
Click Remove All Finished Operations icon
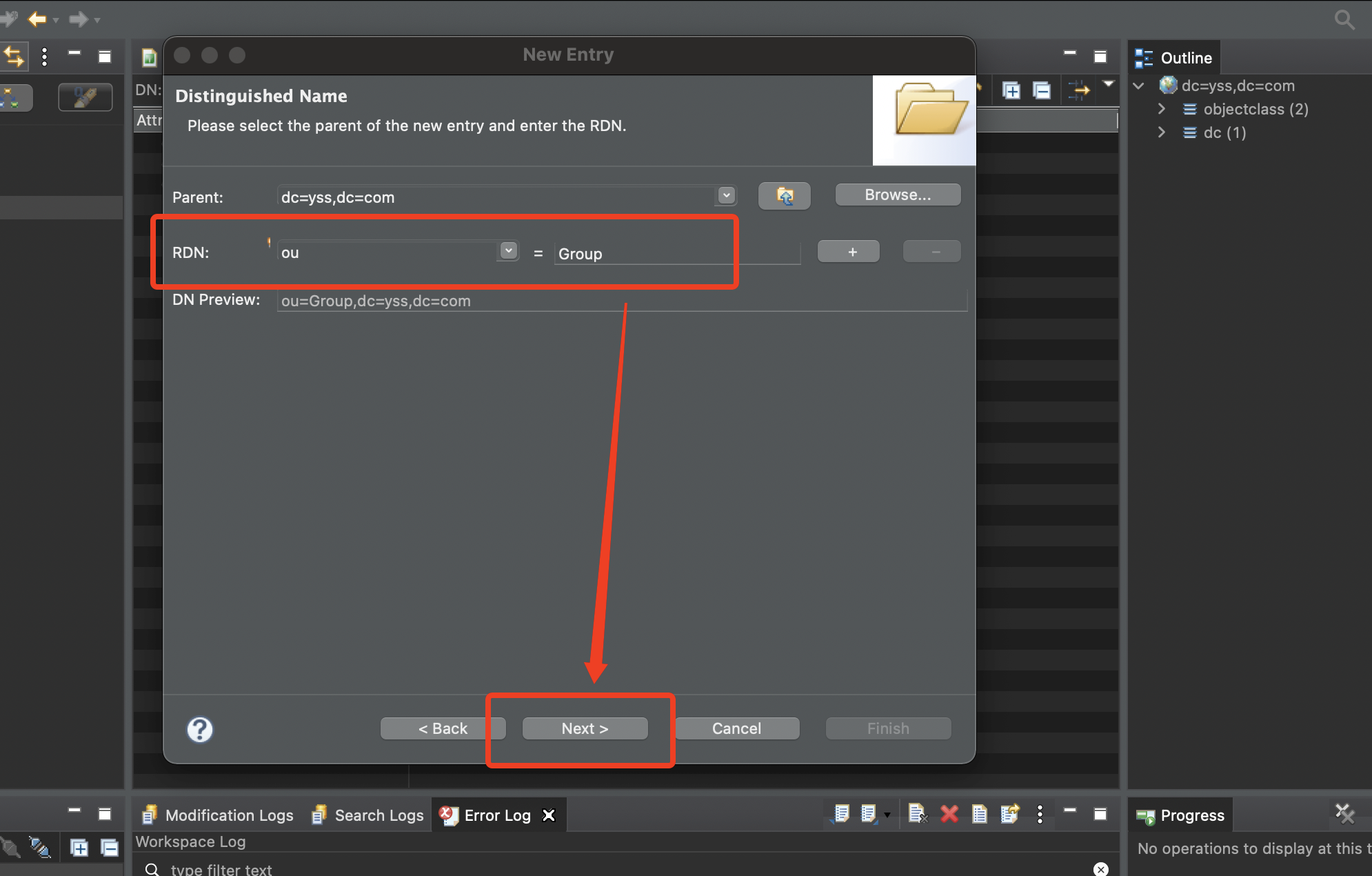1344,814
